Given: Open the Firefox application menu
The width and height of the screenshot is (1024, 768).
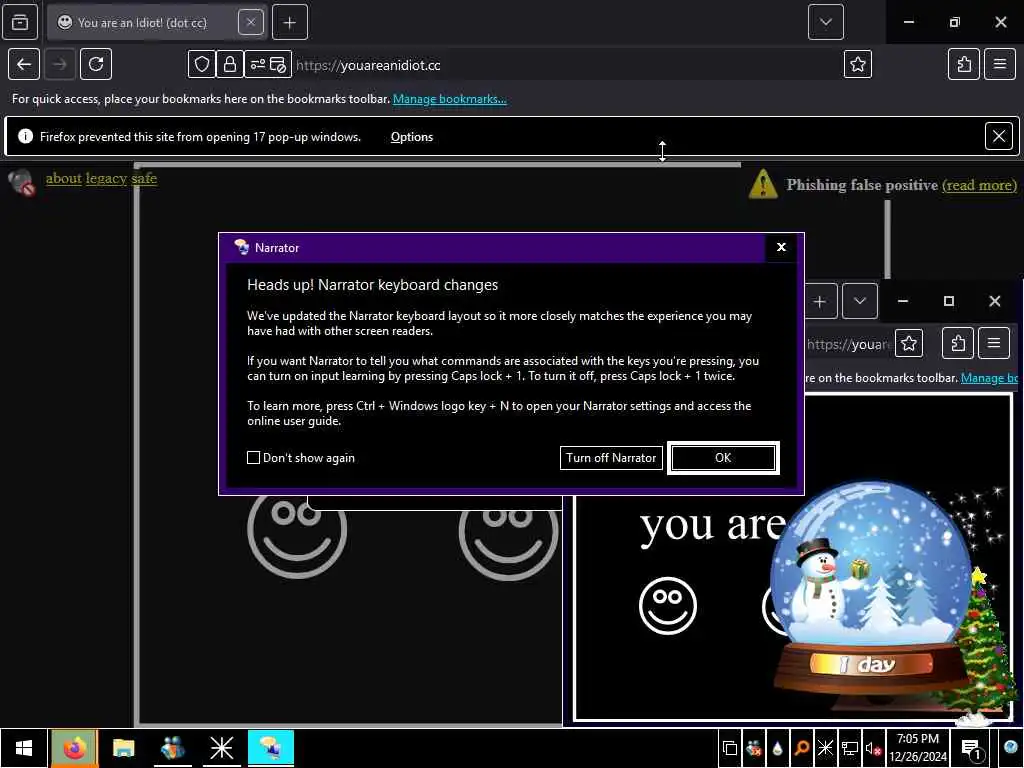Looking at the screenshot, I should (999, 64).
